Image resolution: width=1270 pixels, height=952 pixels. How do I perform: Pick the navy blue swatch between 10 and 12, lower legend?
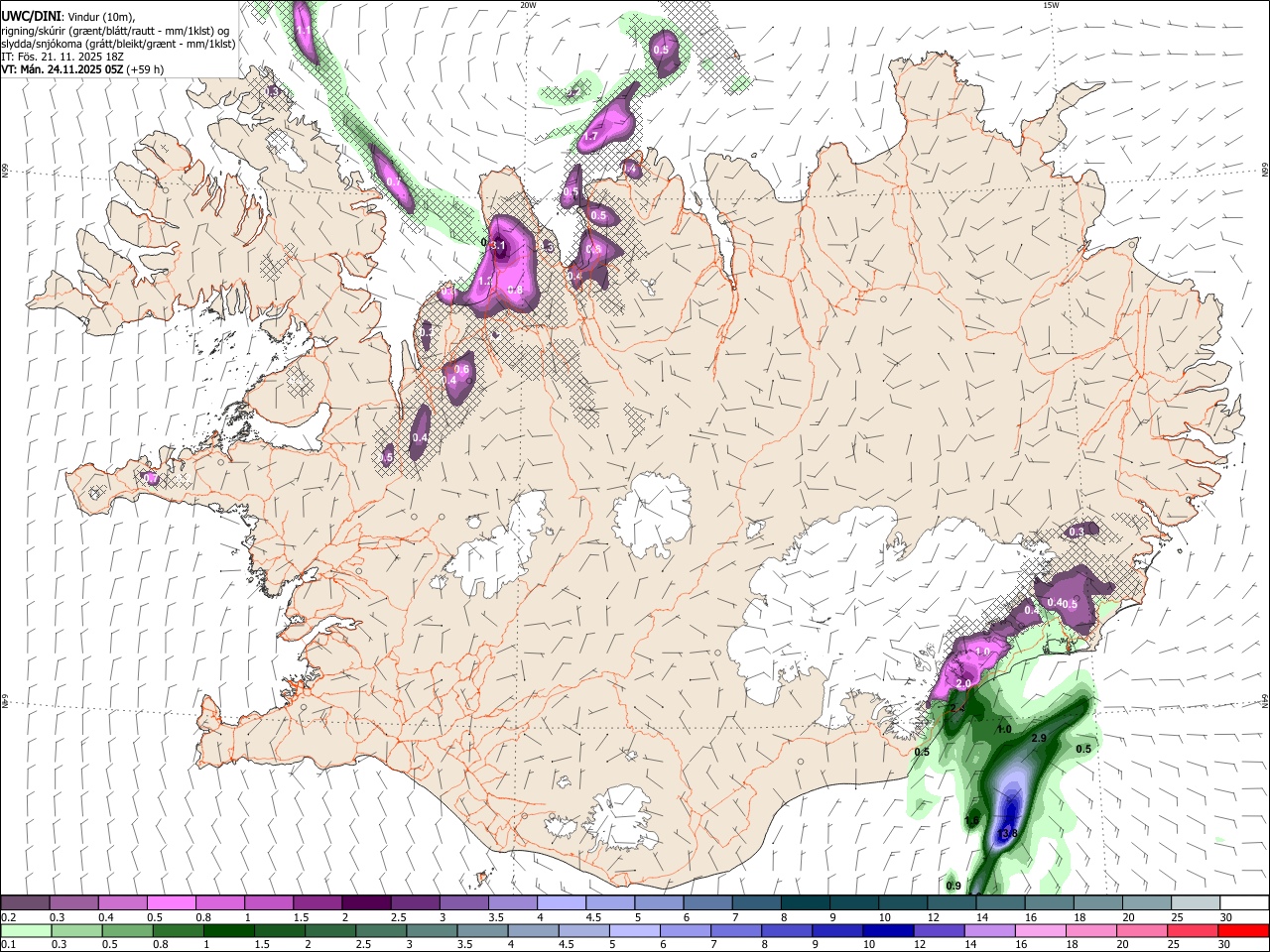(x=888, y=931)
